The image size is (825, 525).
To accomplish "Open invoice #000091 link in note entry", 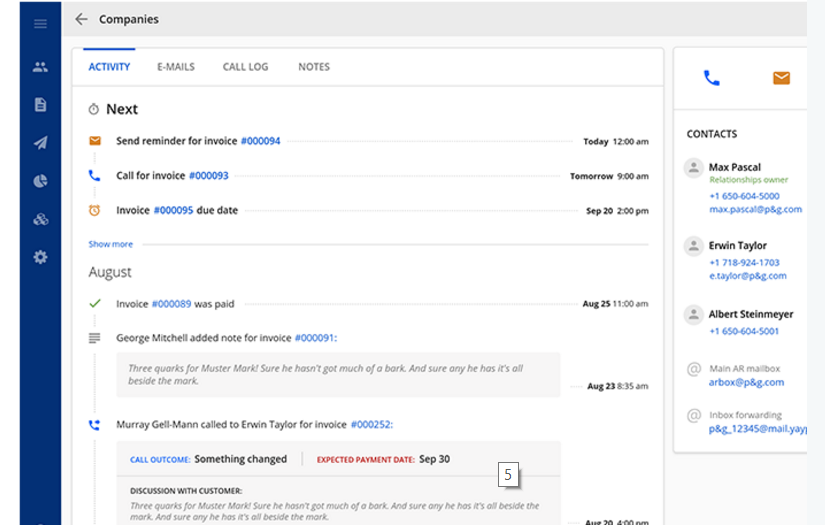I will point(316,338).
